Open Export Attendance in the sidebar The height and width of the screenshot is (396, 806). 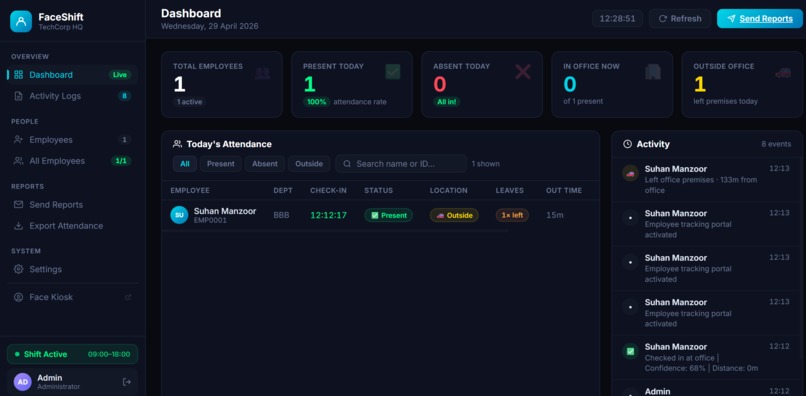coord(72,226)
